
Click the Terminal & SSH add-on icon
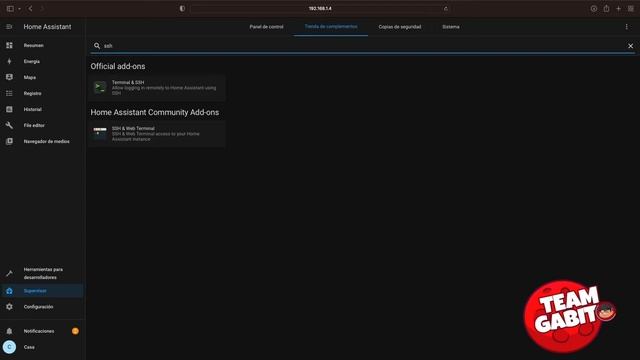click(100, 87)
